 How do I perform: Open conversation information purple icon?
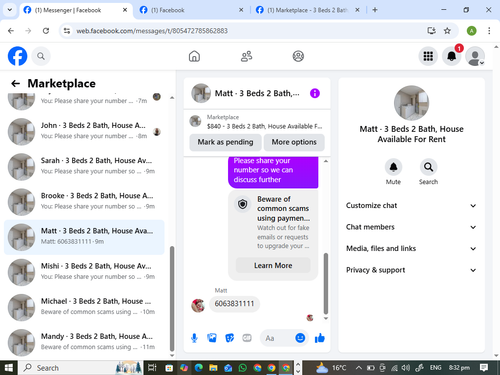click(x=315, y=93)
